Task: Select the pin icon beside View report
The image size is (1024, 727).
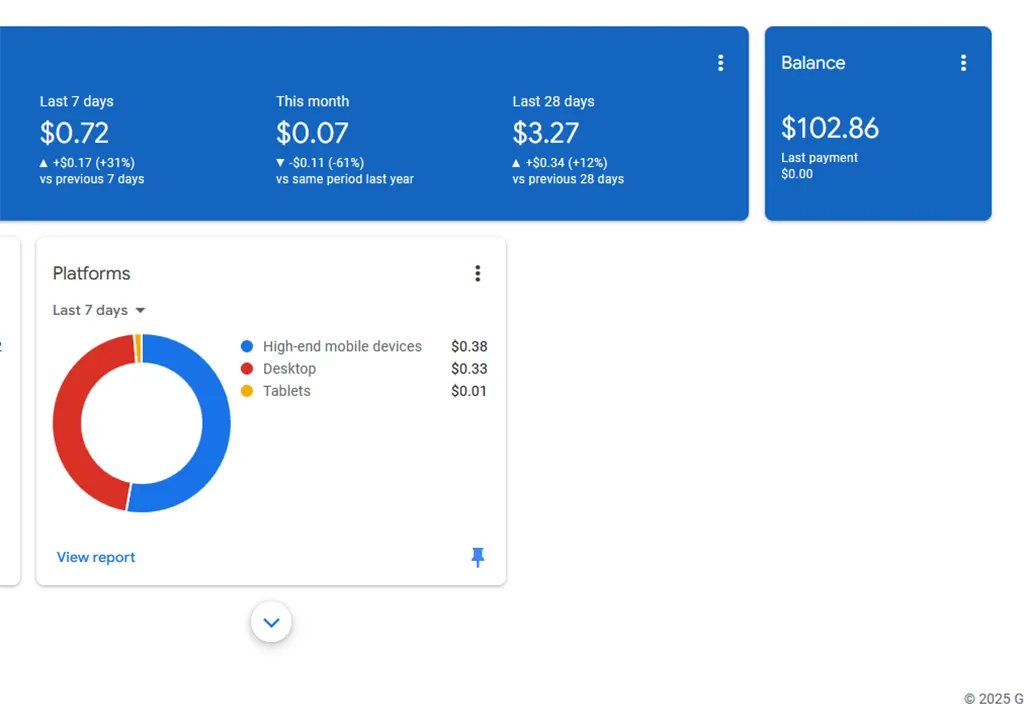Action: tap(477, 557)
